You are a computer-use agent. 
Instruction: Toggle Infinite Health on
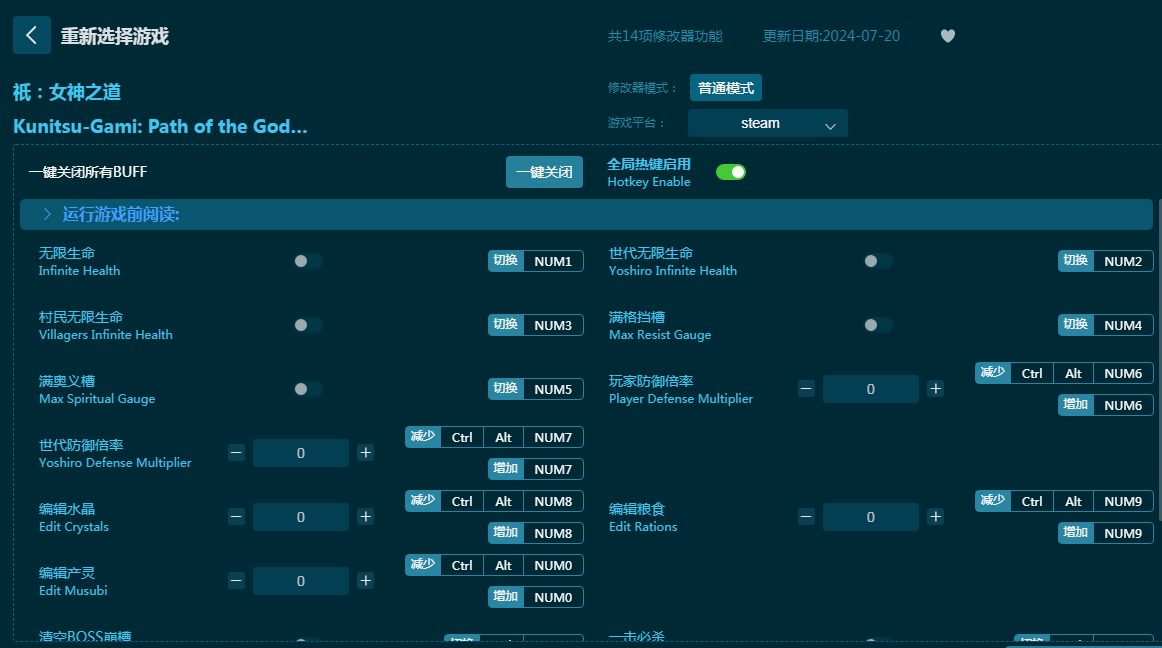pos(308,261)
